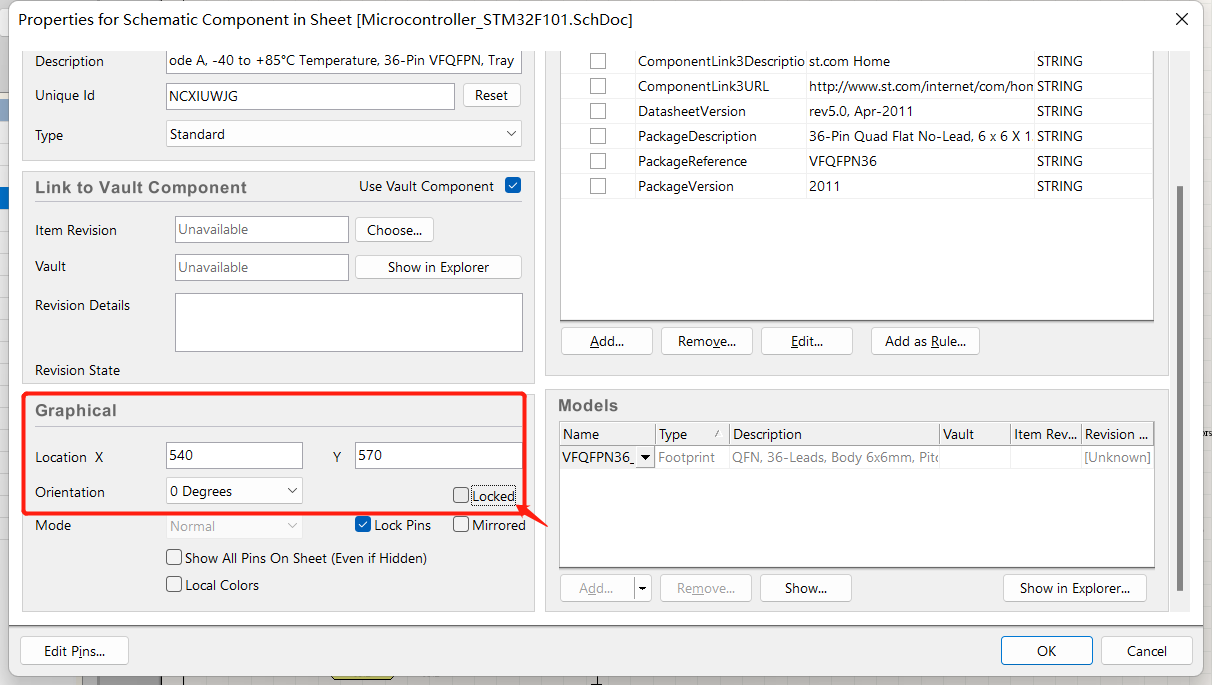Check Show All Pins On Sheet

pos(175,558)
